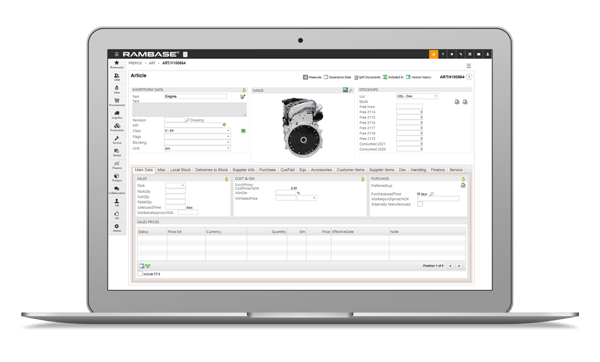Open the Version history link
This screenshot has width=600, height=362.
(419, 77)
